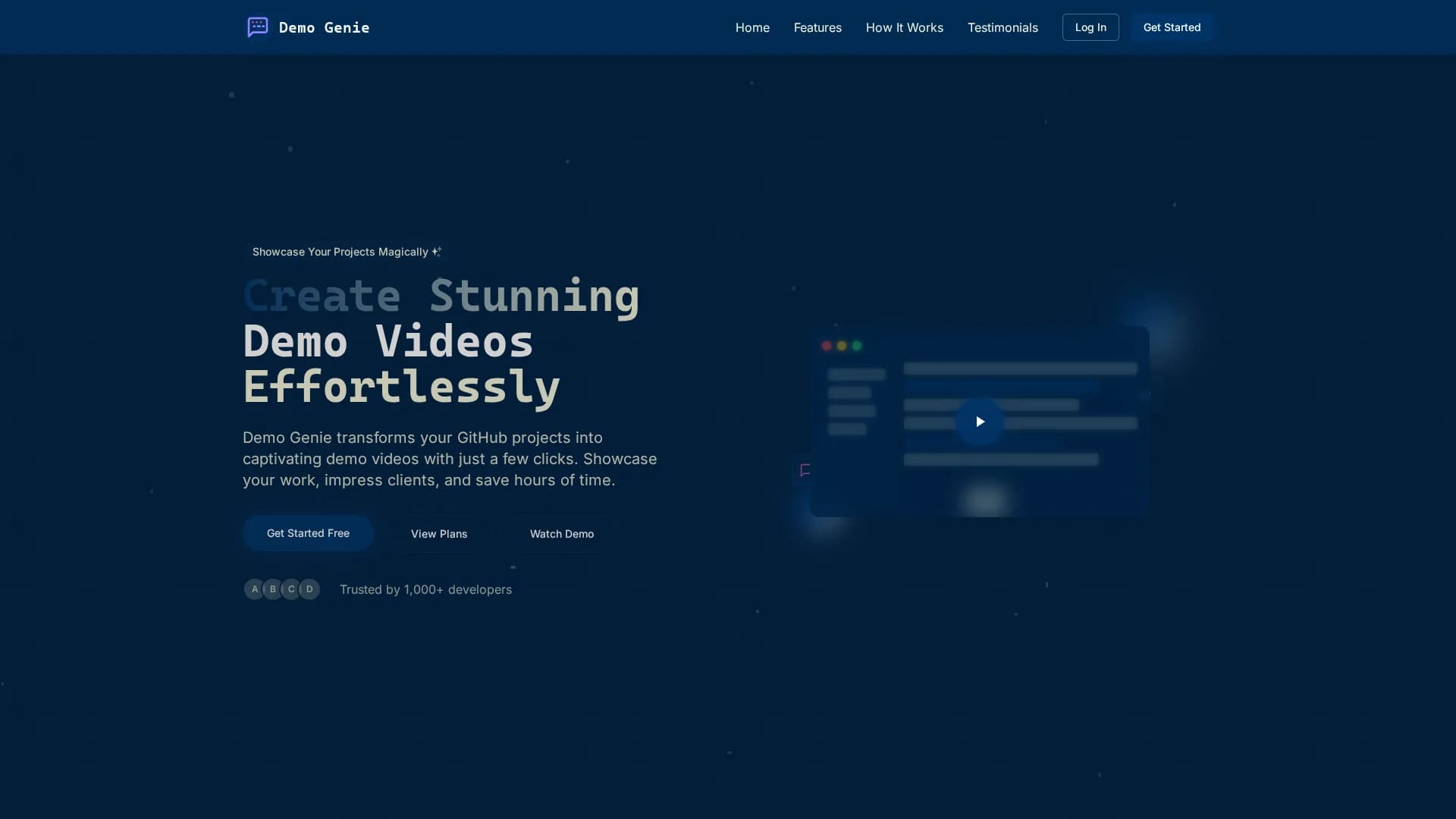Click the pink flag icon beside the preview window
The image size is (1456, 819).
(805, 470)
